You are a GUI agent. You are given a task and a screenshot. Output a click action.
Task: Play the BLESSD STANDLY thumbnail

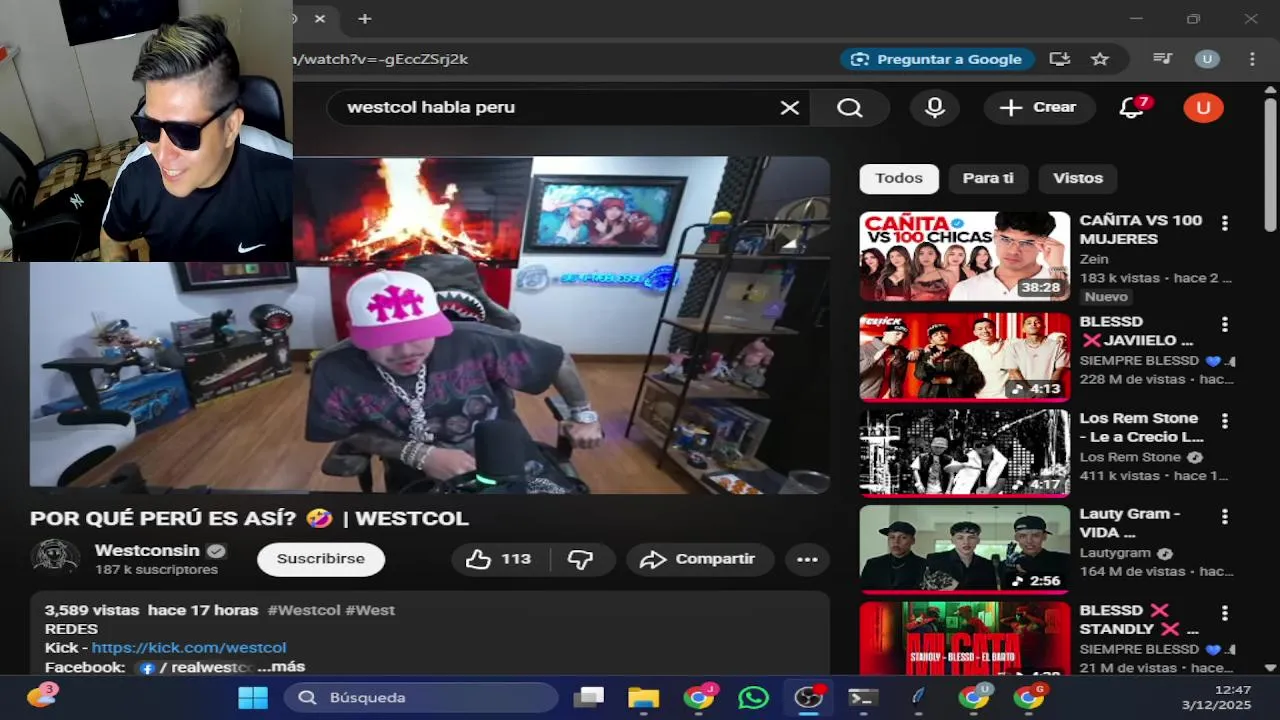click(964, 638)
